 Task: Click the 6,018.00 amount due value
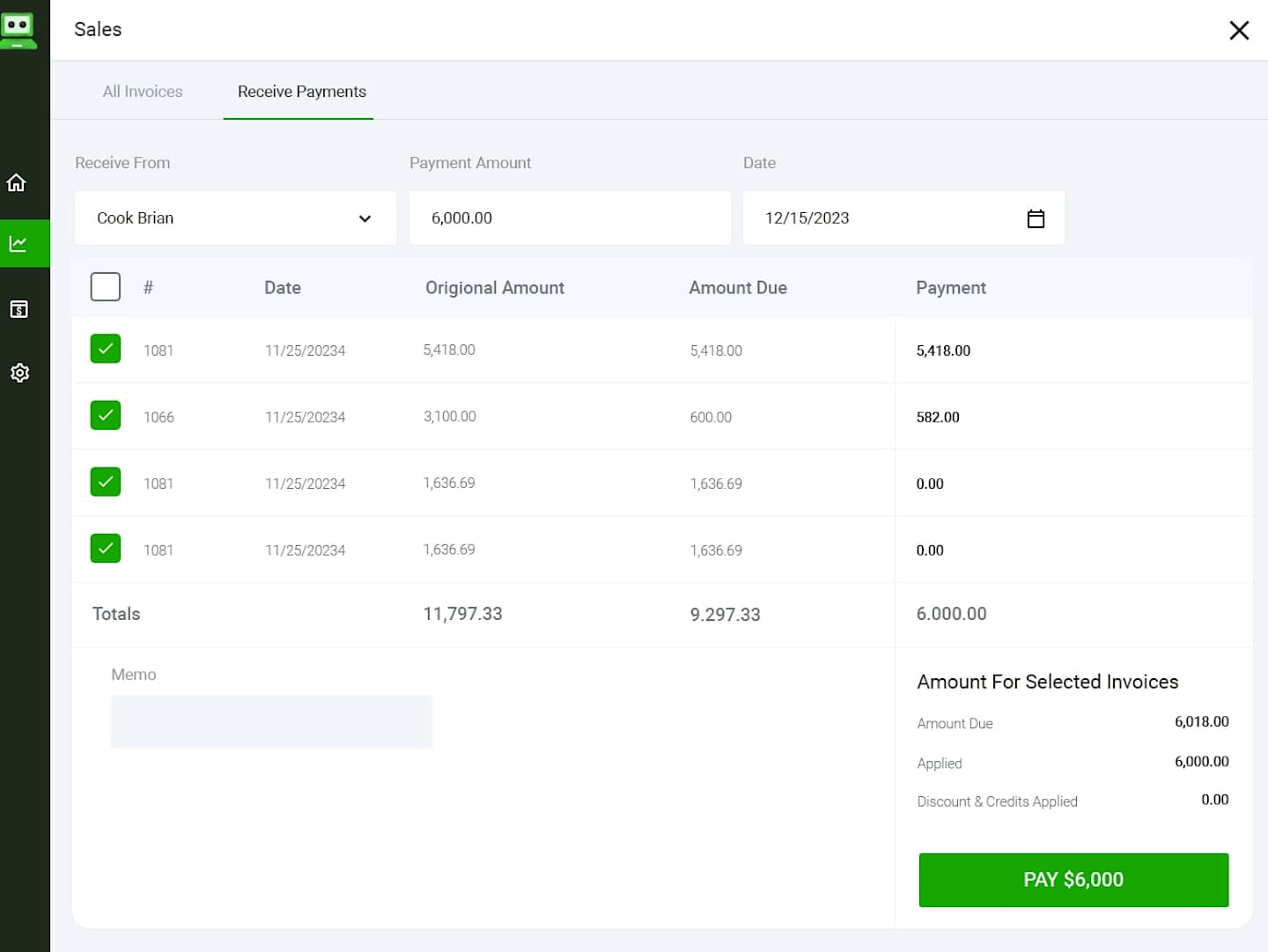pyautogui.click(x=1202, y=721)
